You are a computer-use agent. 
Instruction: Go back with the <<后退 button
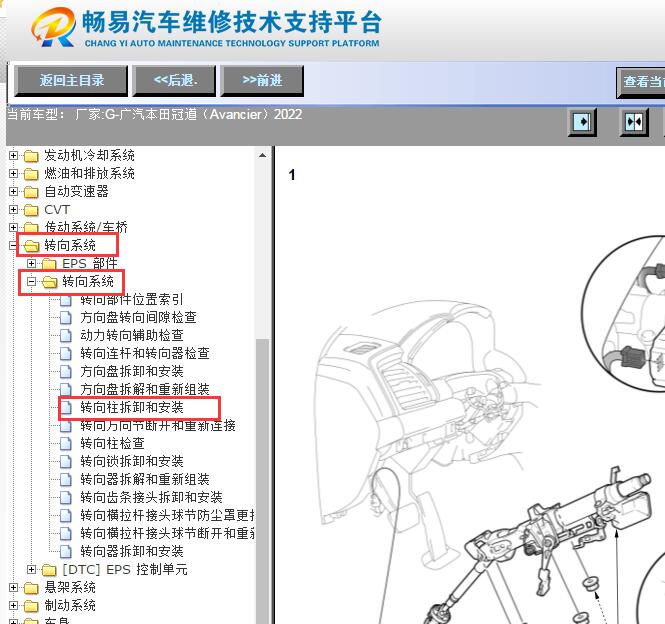pos(174,81)
